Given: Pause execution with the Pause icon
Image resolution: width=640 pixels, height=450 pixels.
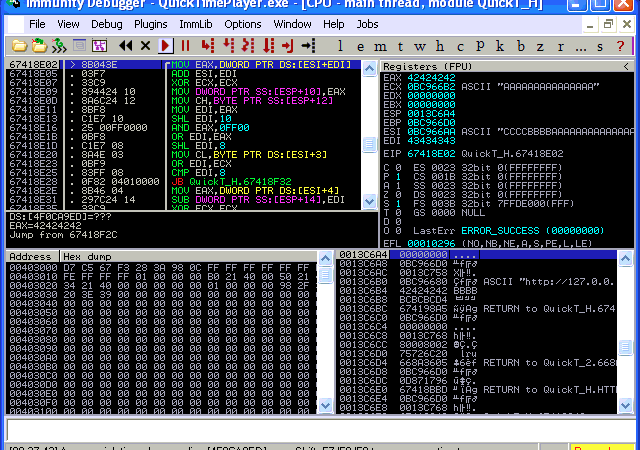Looking at the screenshot, I should (185, 45).
